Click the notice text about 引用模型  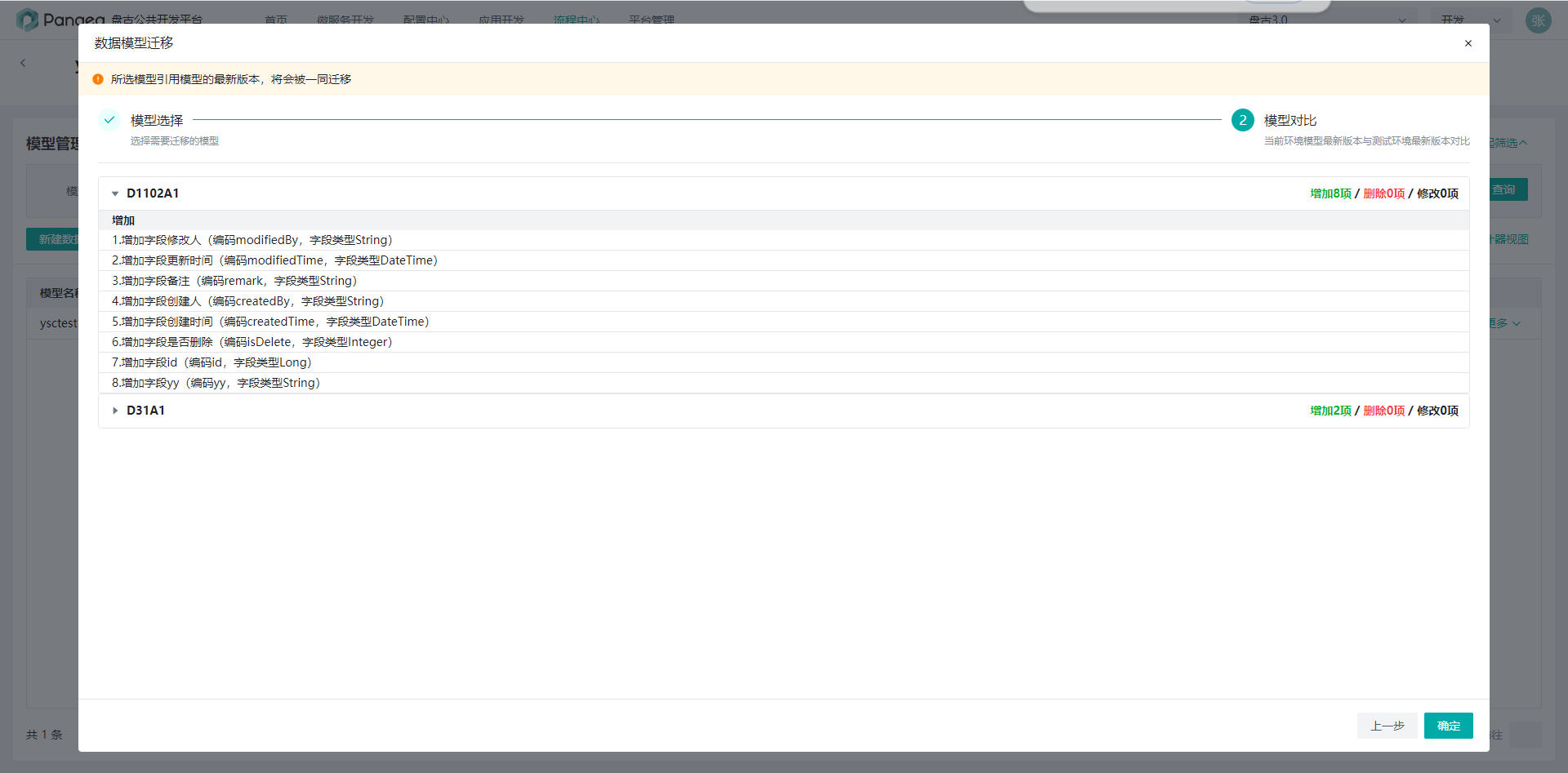(x=231, y=79)
